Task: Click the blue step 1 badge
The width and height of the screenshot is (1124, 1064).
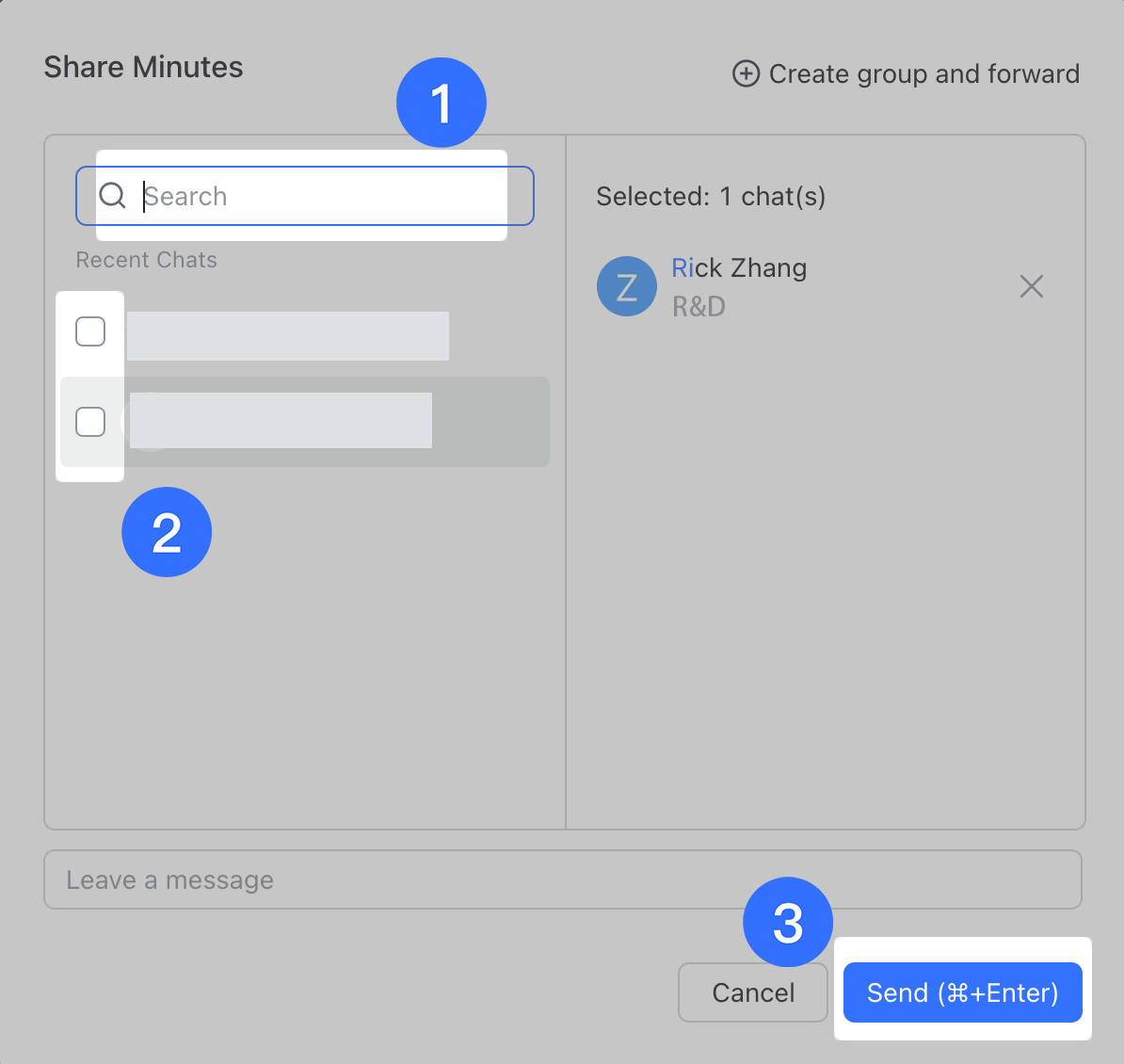Action: point(441,103)
